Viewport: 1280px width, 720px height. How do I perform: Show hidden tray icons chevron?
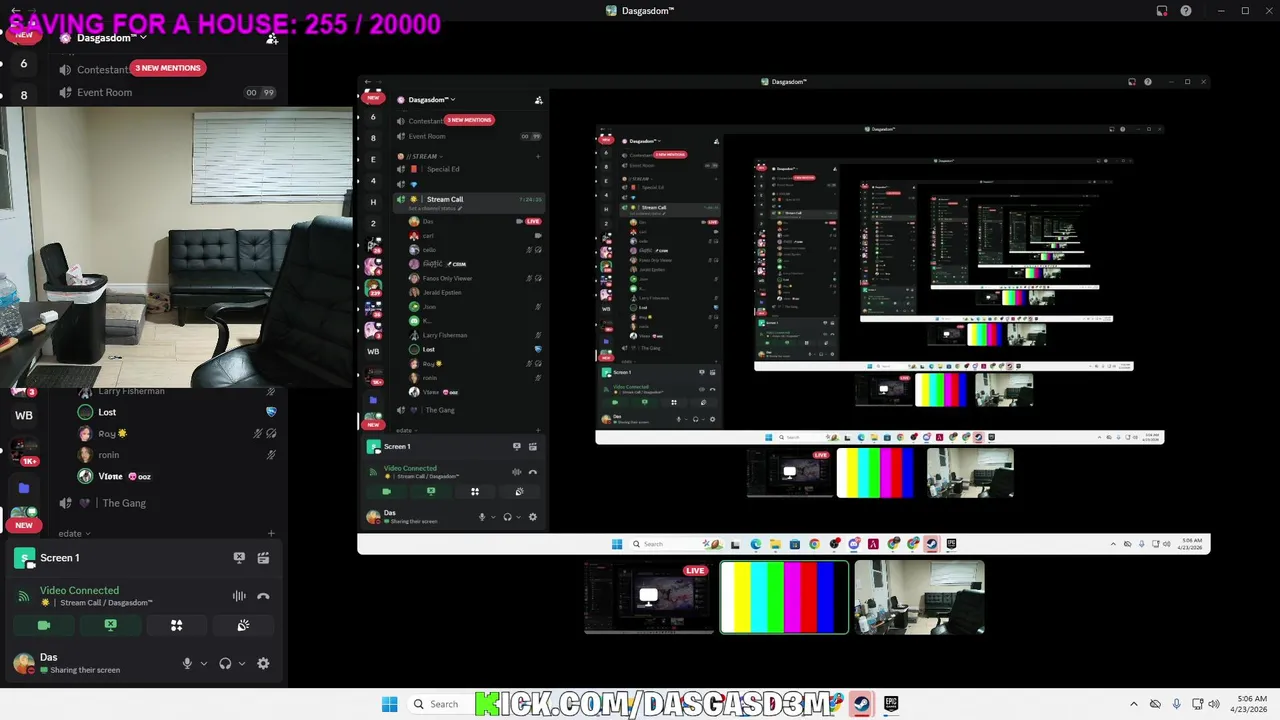point(1133,704)
